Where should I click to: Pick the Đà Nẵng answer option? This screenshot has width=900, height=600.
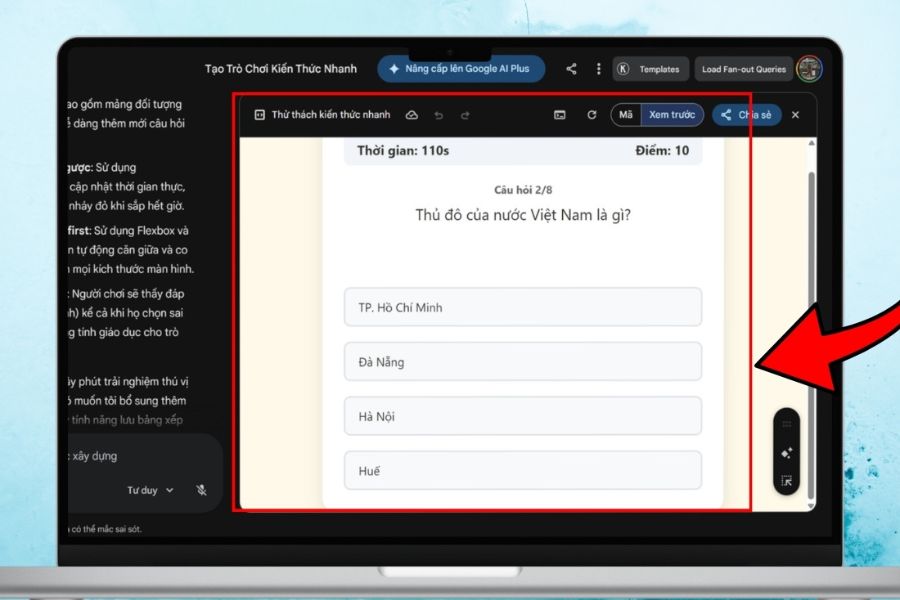point(522,362)
